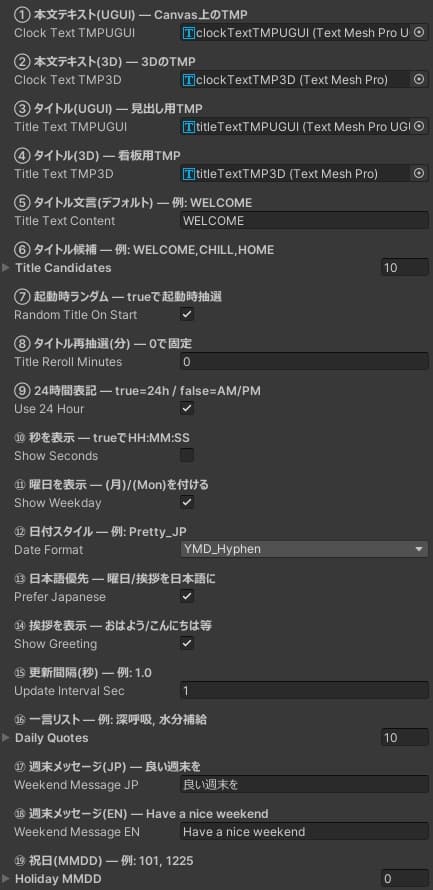Viewport: 433px width, 890px height.
Task: Click the Title Reroll Minutes field
Action: coord(304,362)
